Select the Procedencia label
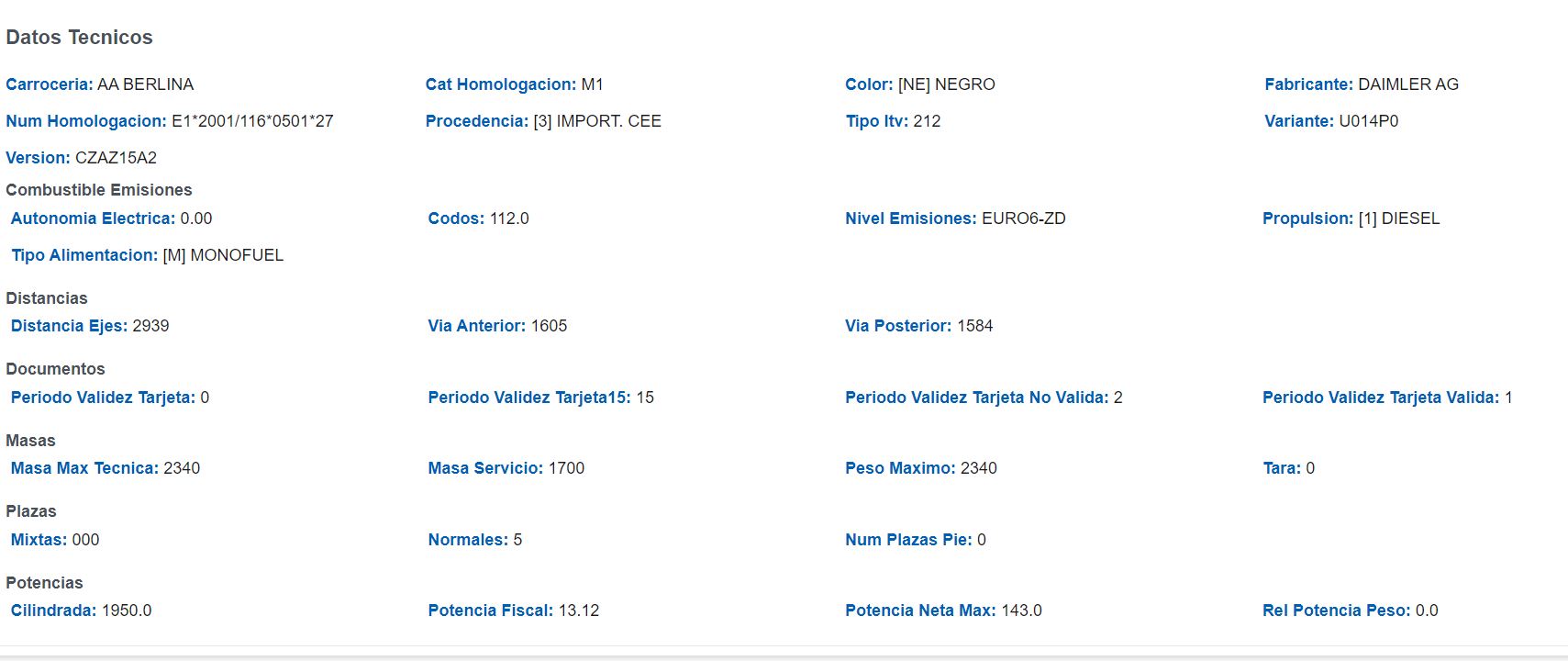1568x661 pixels. point(476,121)
